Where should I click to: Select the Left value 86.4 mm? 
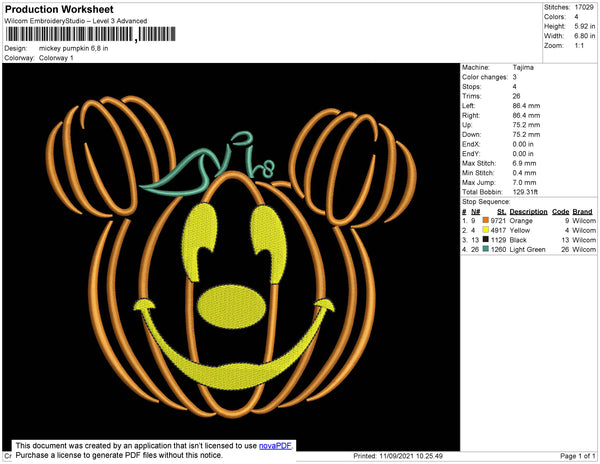click(x=527, y=106)
